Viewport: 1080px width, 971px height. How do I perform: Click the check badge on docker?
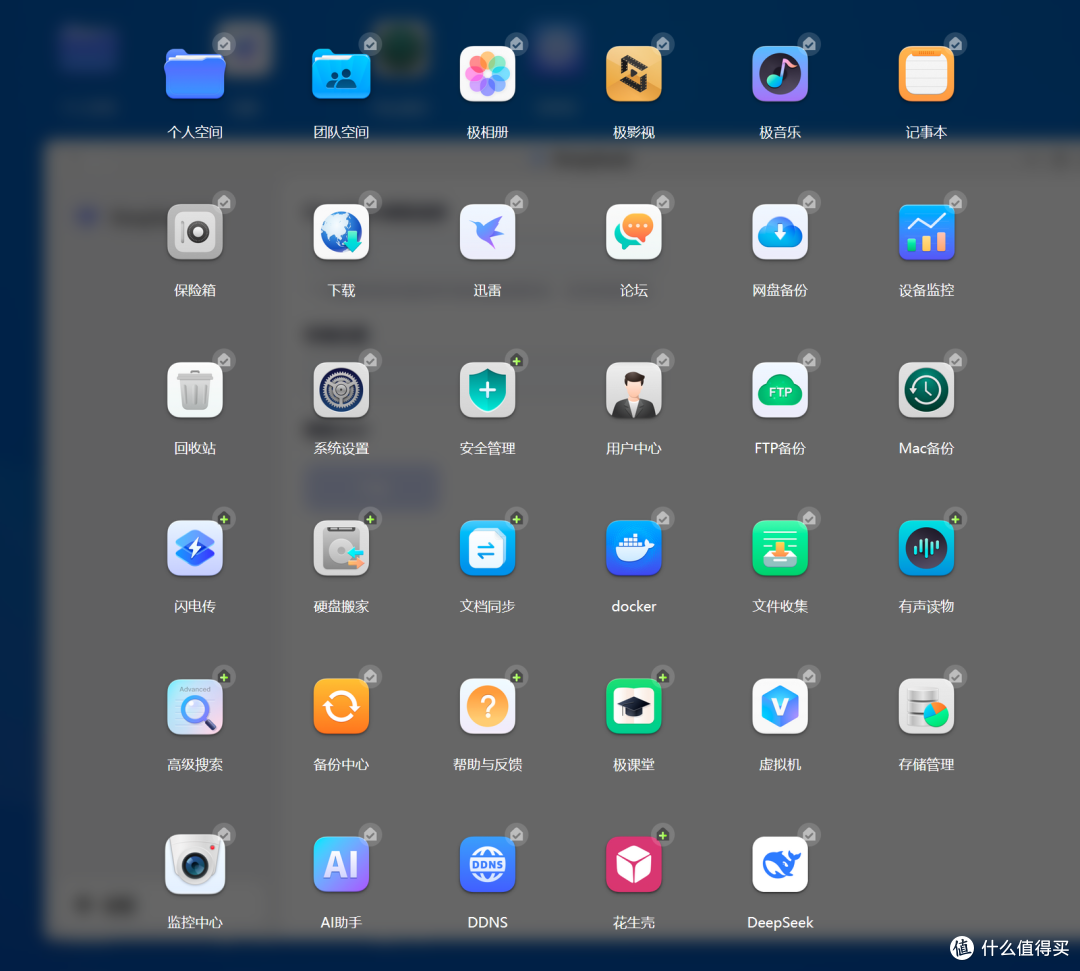663,519
